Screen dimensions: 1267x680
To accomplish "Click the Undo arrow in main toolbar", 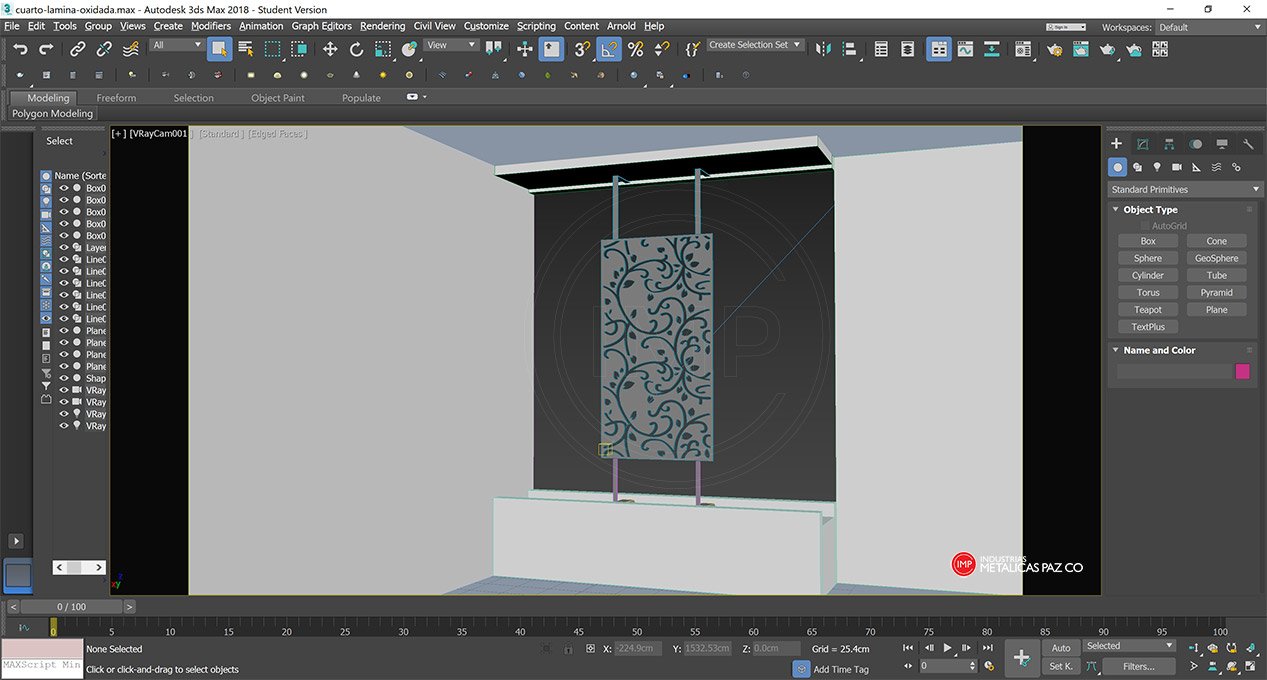I will pos(20,49).
